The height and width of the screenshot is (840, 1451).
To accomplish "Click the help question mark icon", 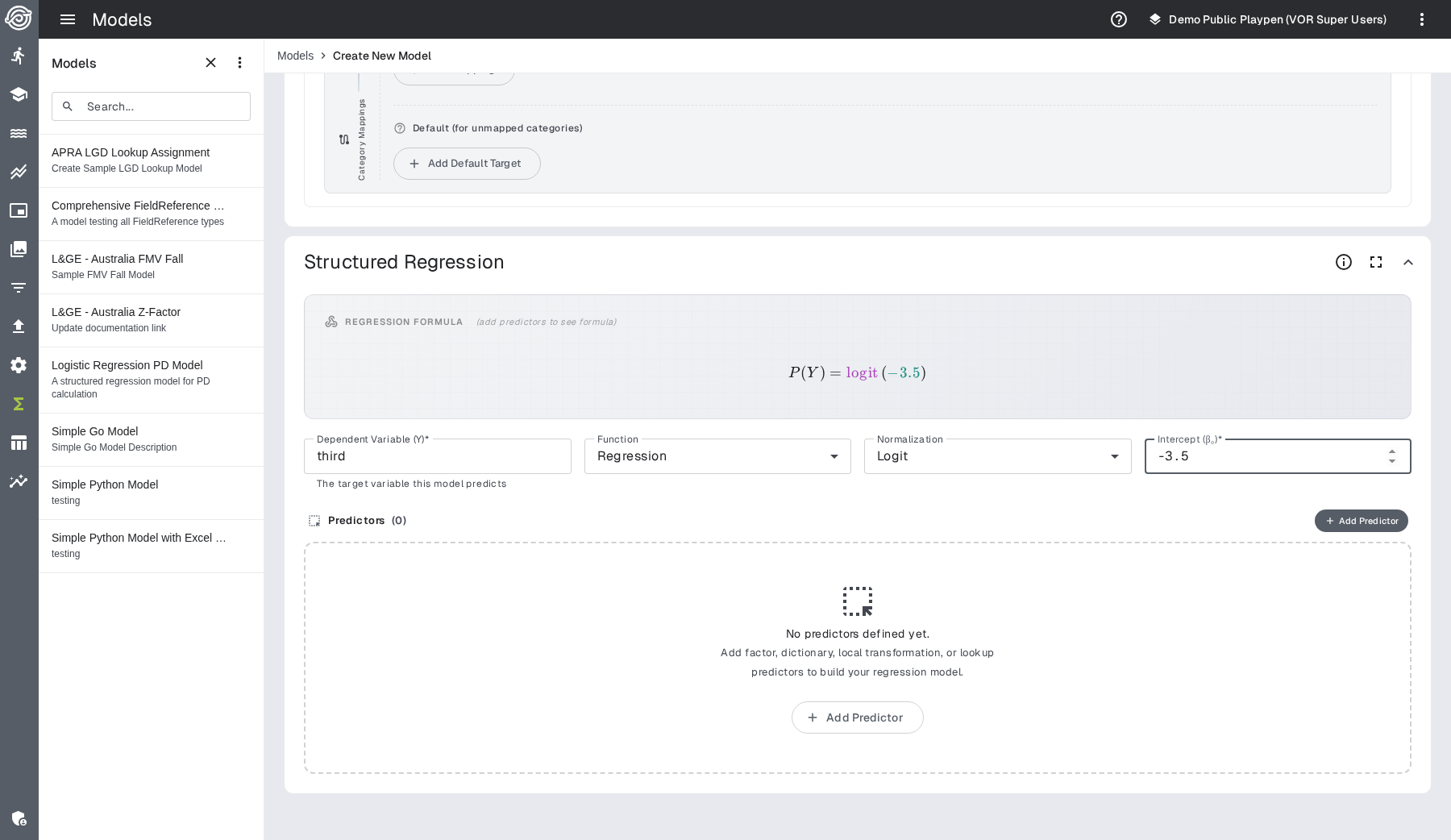I will (x=1119, y=19).
